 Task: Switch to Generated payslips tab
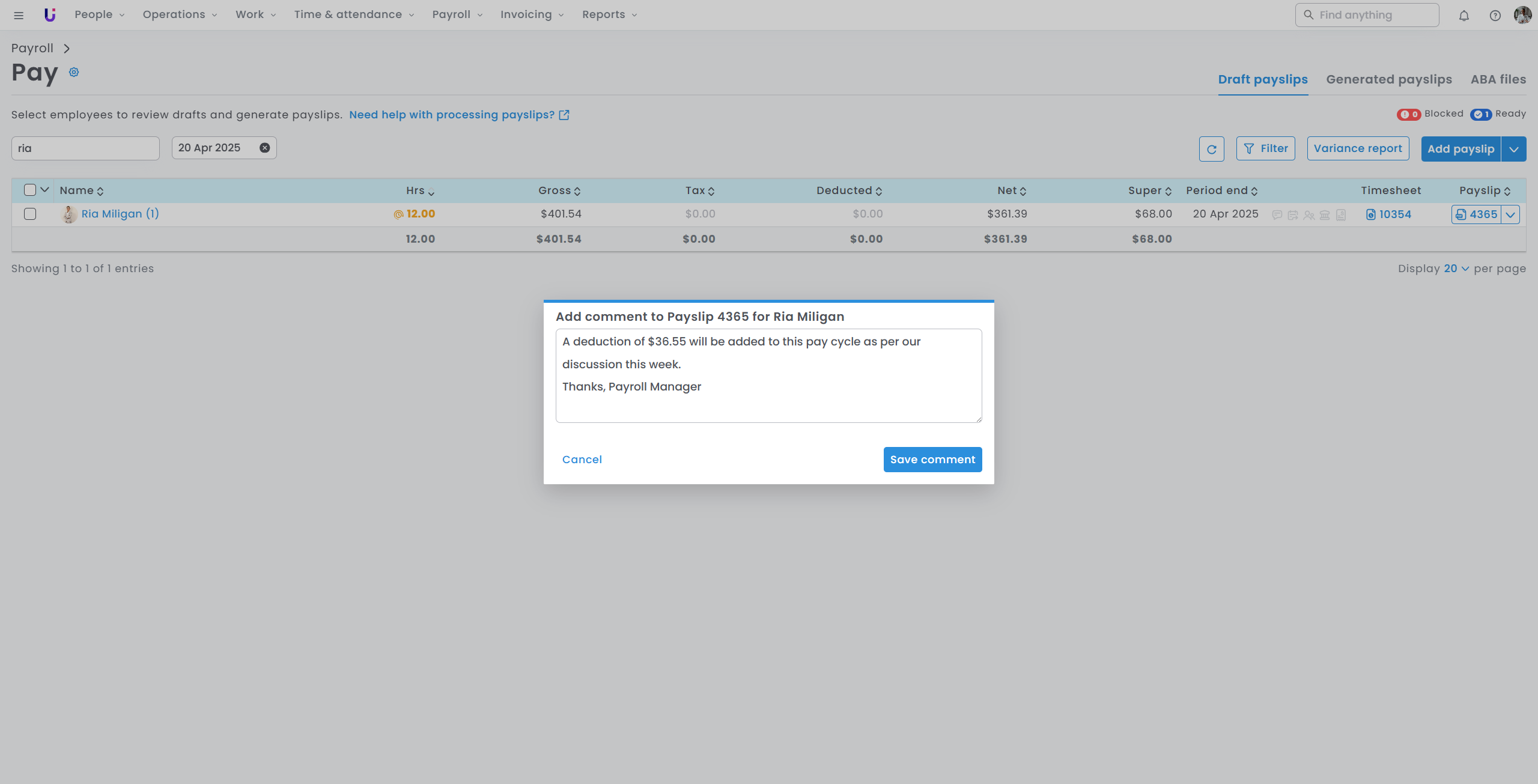click(x=1388, y=79)
